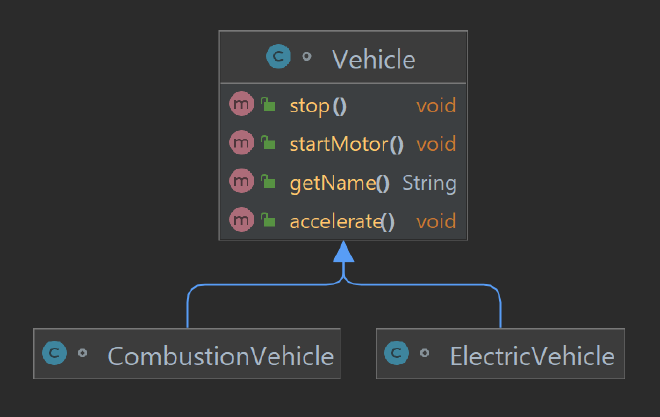Click the visibility dot beside Vehicle title
The image size is (660, 417).
tap(307, 56)
